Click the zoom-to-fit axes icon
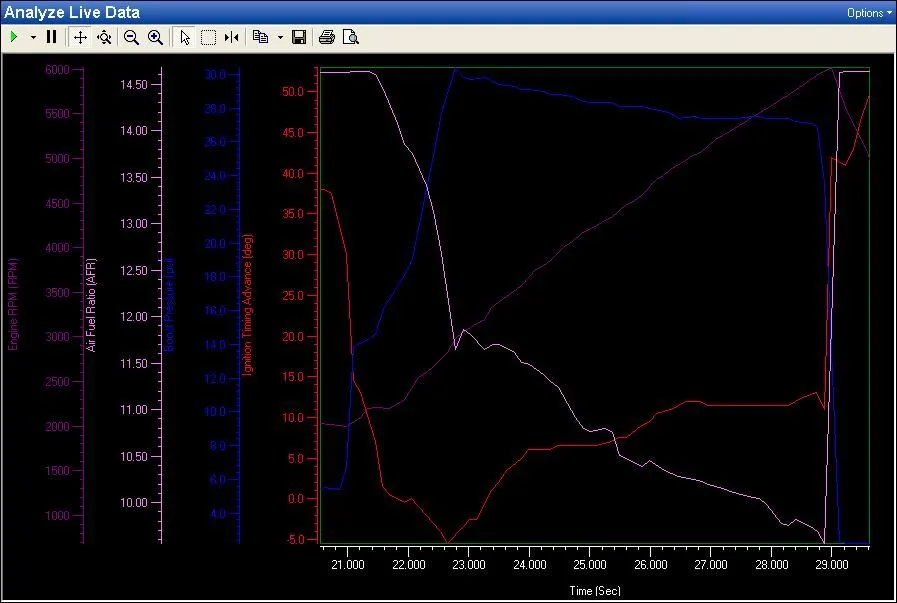The height and width of the screenshot is (603, 897). (x=104, y=37)
